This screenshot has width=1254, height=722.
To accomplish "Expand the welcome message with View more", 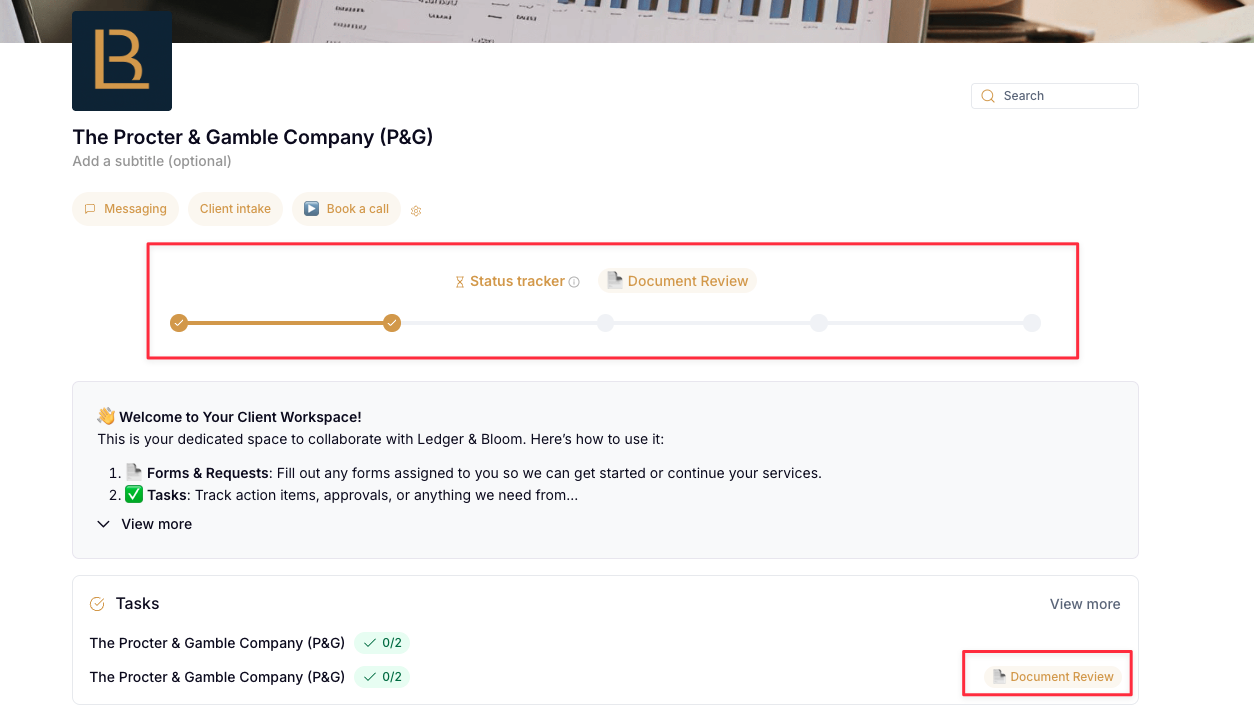I will click(145, 524).
